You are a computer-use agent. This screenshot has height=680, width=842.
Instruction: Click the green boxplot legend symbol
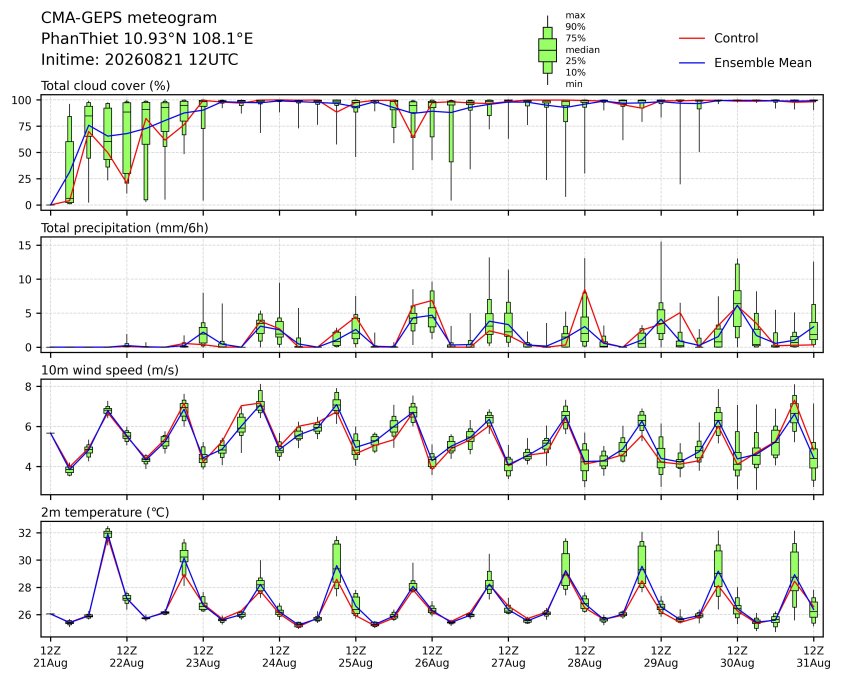547,50
